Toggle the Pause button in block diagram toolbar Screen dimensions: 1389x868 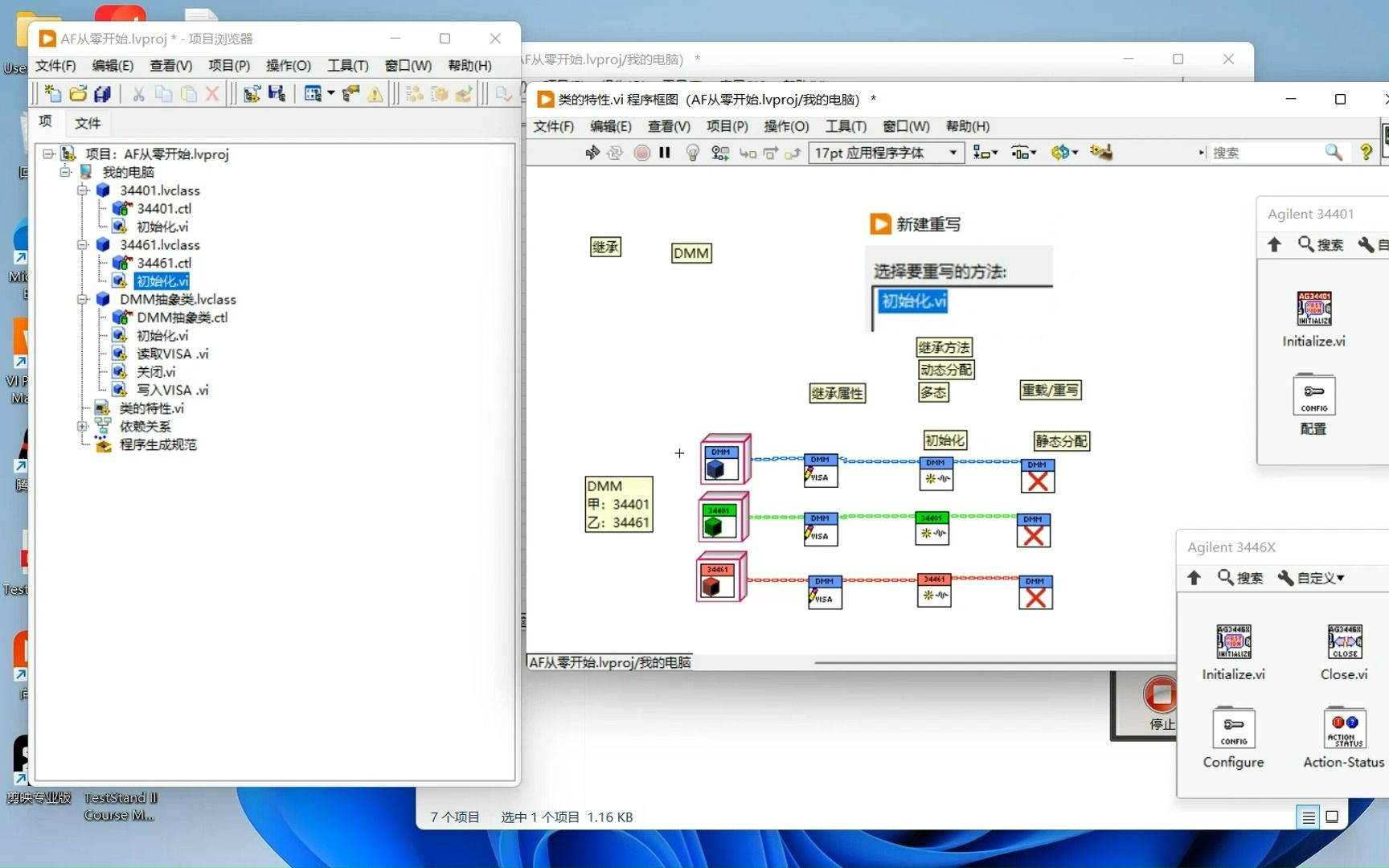(665, 153)
